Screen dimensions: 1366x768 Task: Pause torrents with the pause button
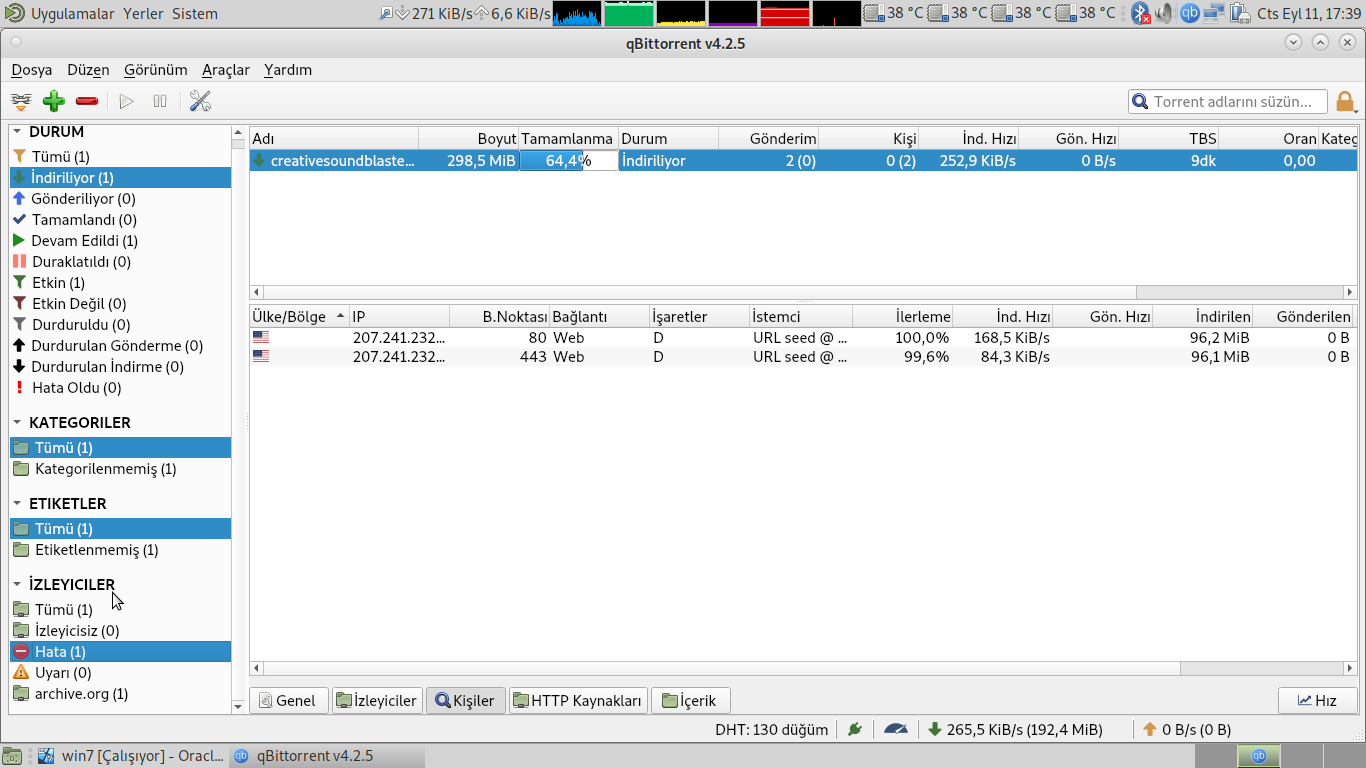click(160, 101)
